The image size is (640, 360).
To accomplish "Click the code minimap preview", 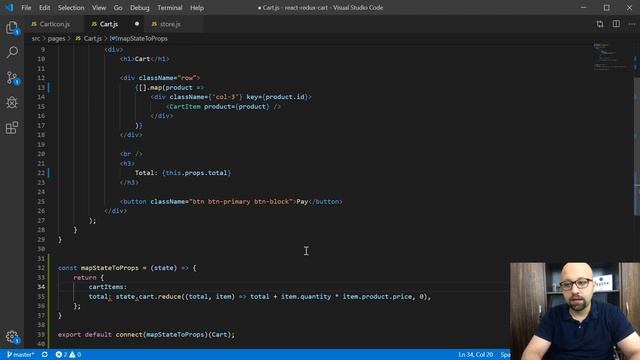I will [x=610, y=56].
